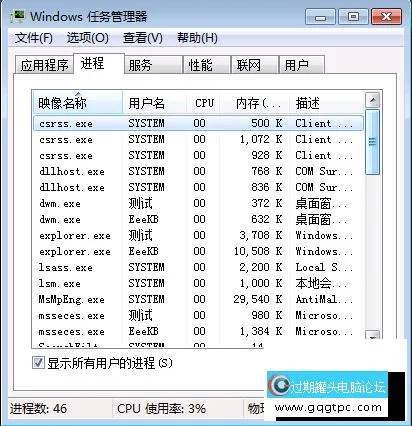Go to the 联网 tab
This screenshot has height=426, width=412.
point(255,65)
